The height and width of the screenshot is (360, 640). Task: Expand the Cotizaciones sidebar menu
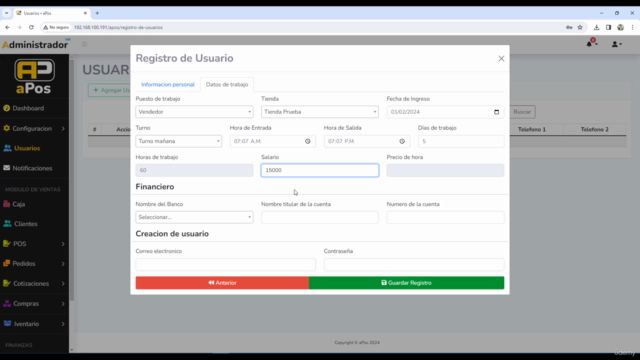(34, 284)
